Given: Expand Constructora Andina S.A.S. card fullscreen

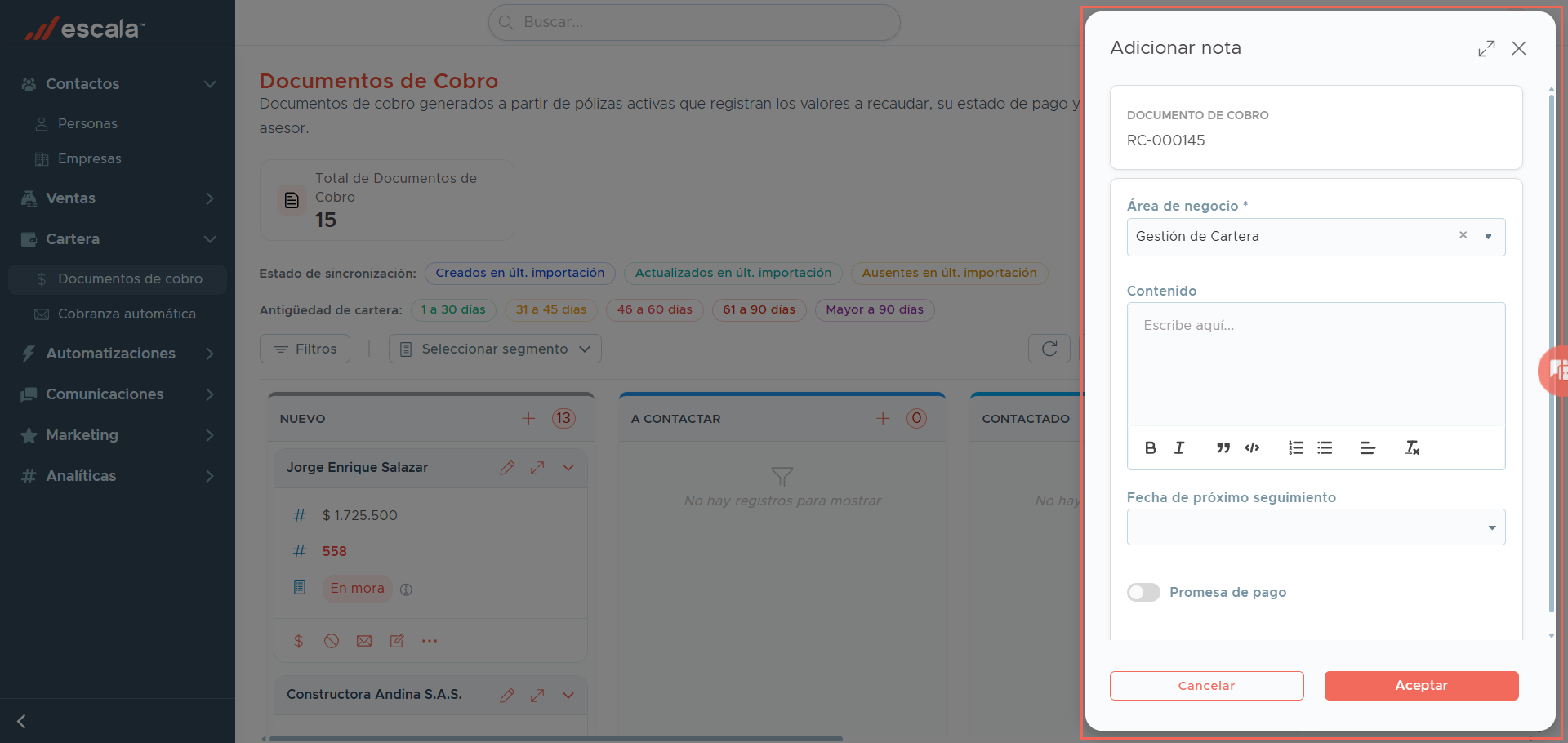Looking at the screenshot, I should (537, 695).
